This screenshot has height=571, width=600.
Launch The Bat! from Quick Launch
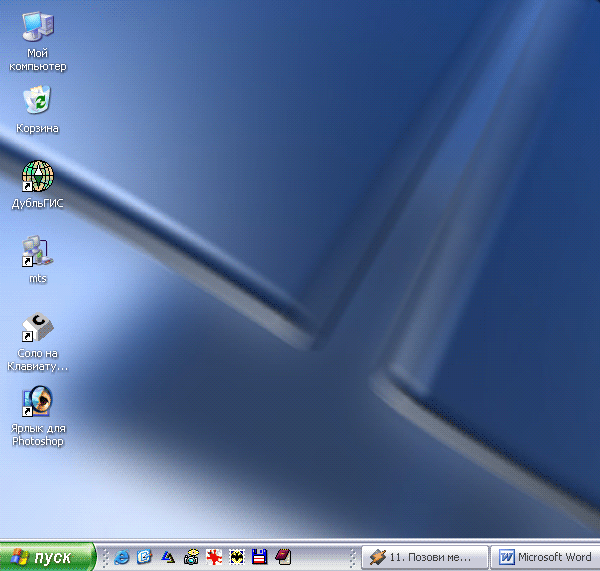tap(237, 557)
